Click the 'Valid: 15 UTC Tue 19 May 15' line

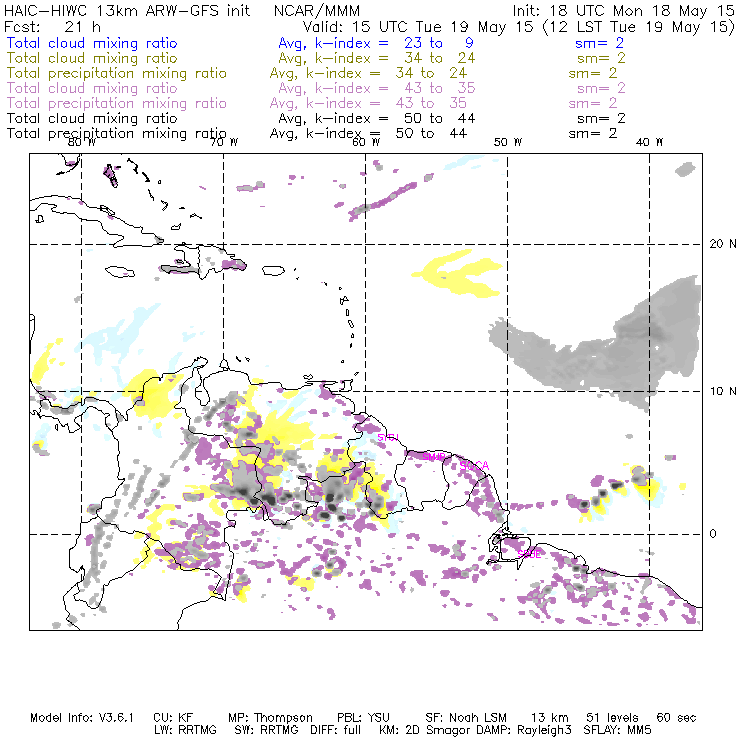tap(418, 26)
